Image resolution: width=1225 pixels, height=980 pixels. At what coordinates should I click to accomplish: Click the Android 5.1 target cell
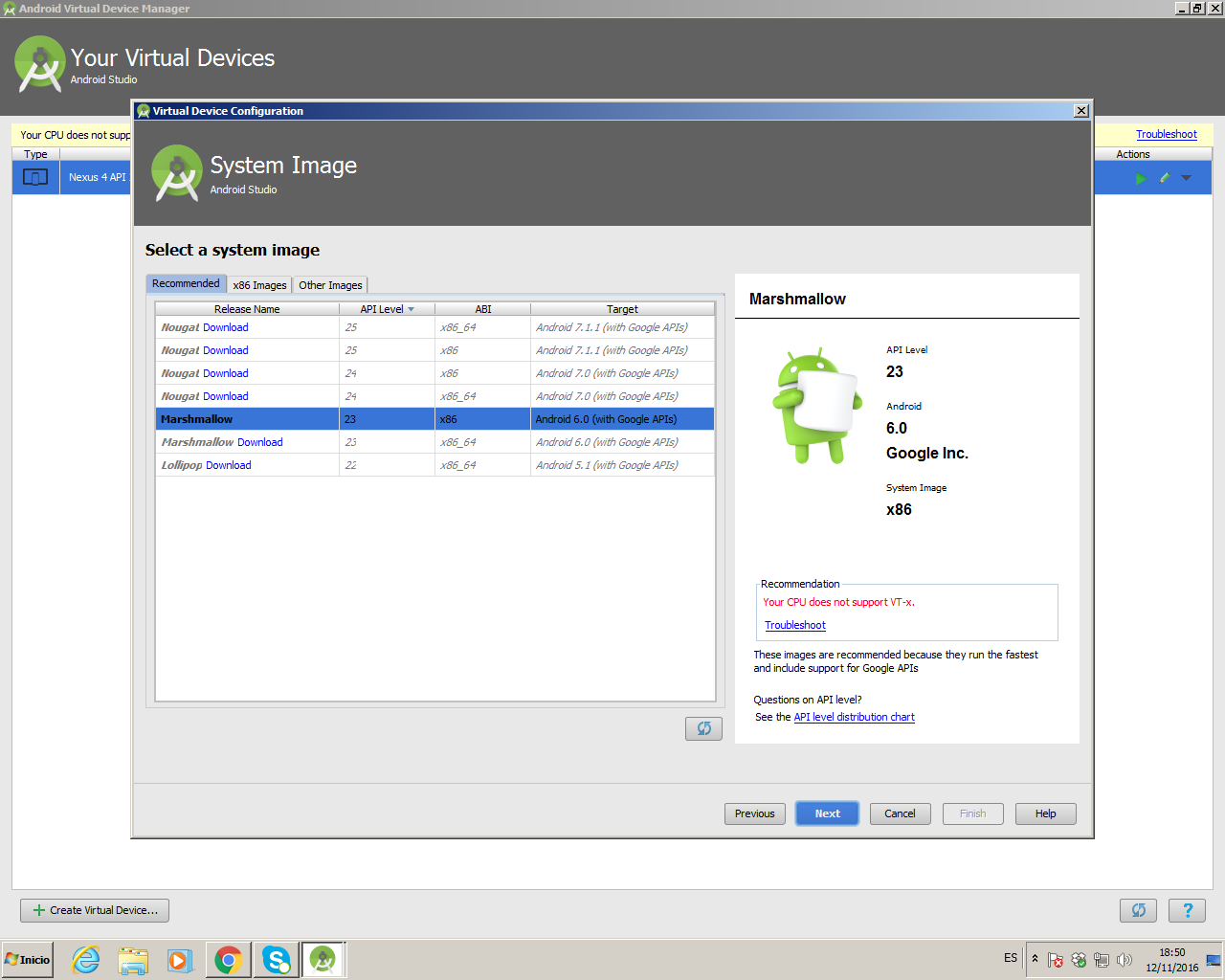(x=622, y=465)
